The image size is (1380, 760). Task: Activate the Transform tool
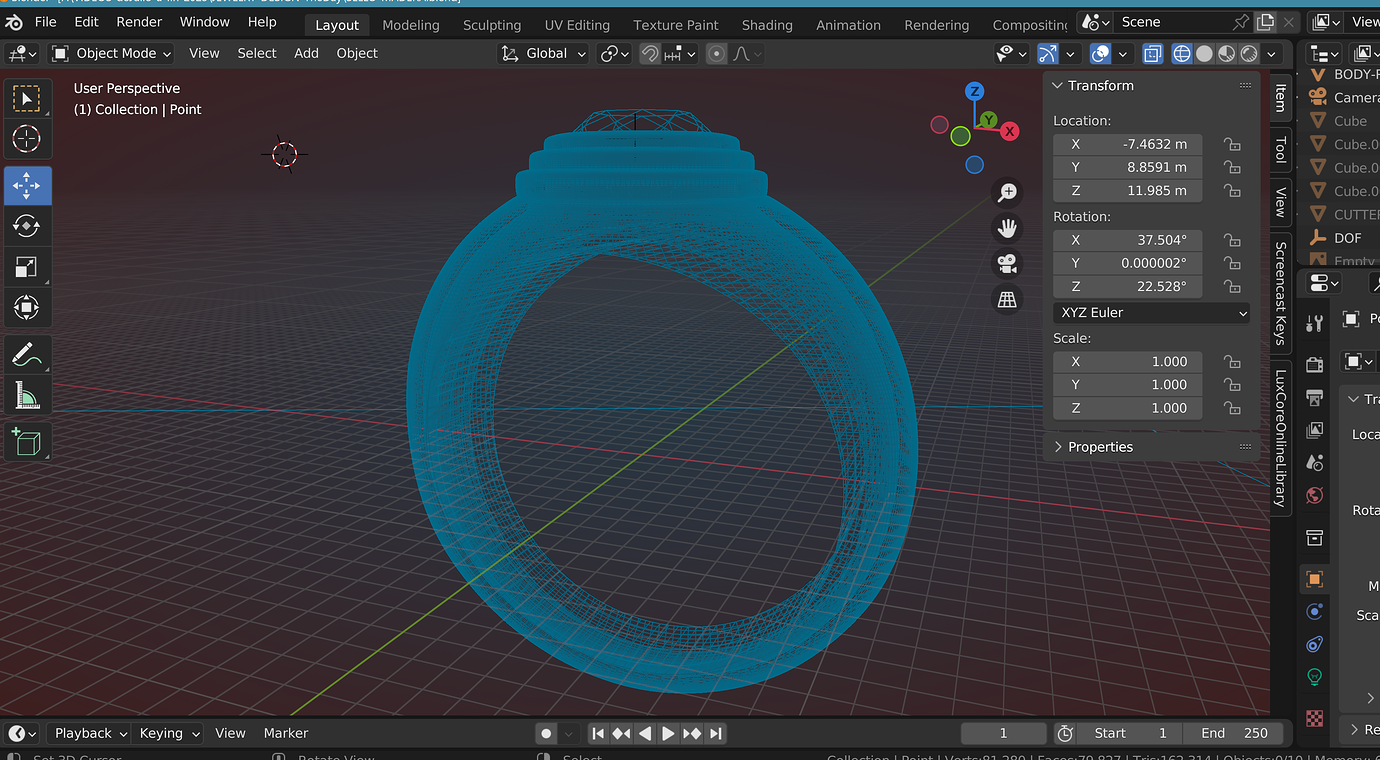tap(27, 306)
